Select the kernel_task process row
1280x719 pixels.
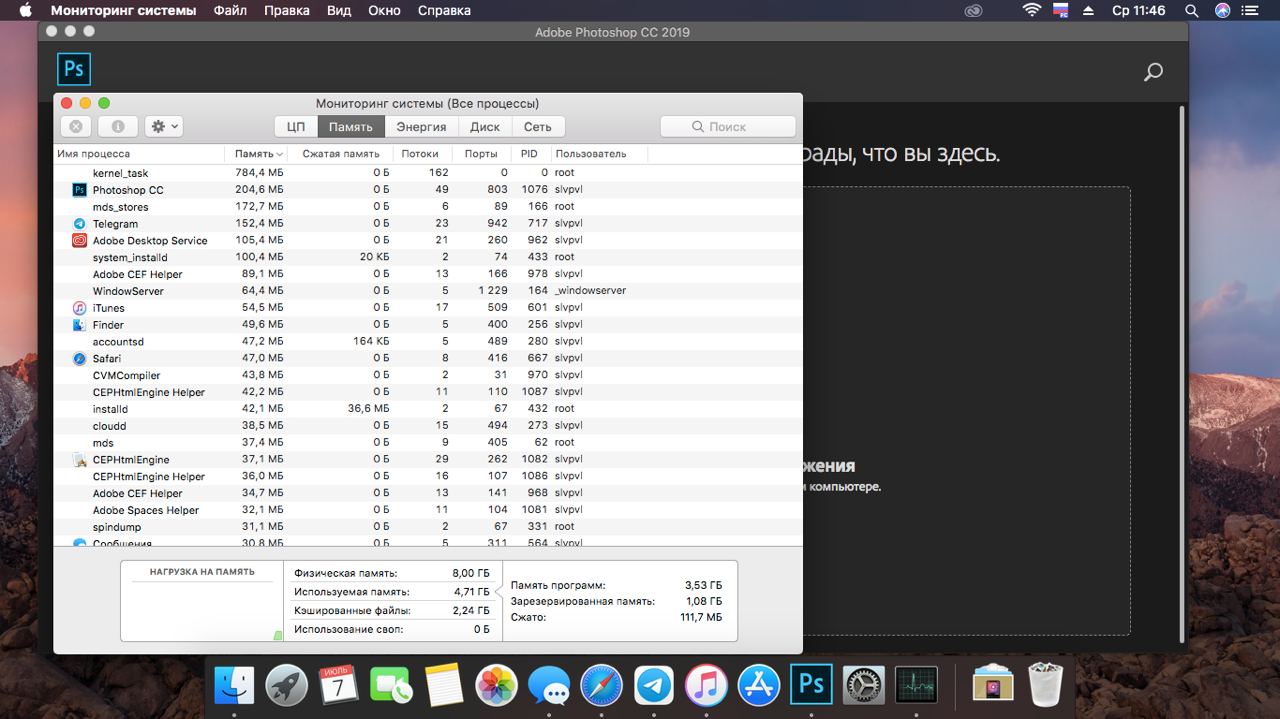(x=428, y=173)
